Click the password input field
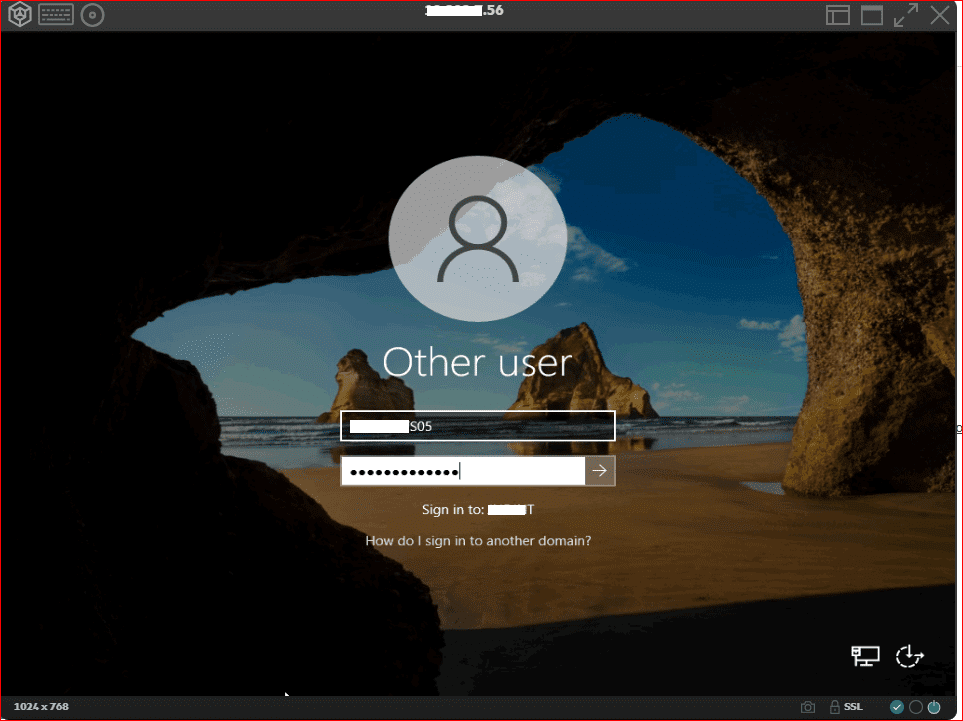The image size is (963, 721). (462, 471)
